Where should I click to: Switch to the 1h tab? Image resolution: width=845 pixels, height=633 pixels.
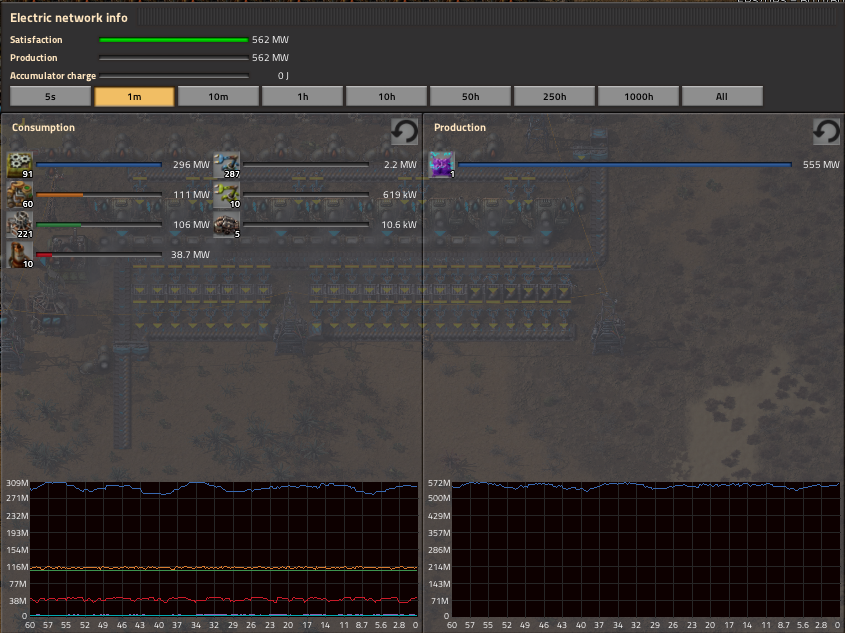[x=302, y=97]
